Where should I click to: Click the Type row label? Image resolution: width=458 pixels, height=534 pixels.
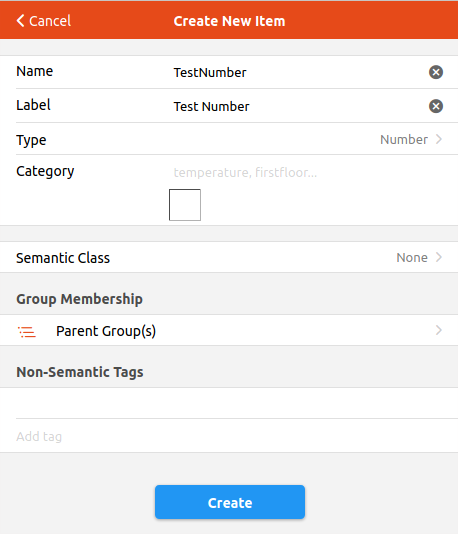(31, 140)
